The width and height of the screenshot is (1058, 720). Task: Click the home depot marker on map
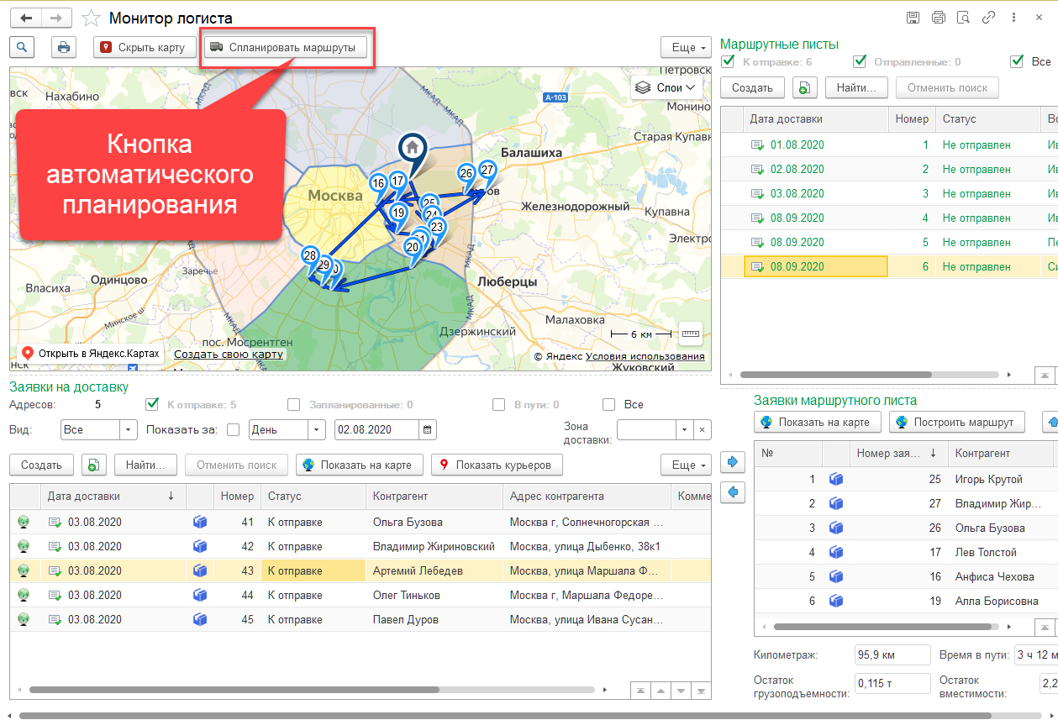click(x=411, y=148)
